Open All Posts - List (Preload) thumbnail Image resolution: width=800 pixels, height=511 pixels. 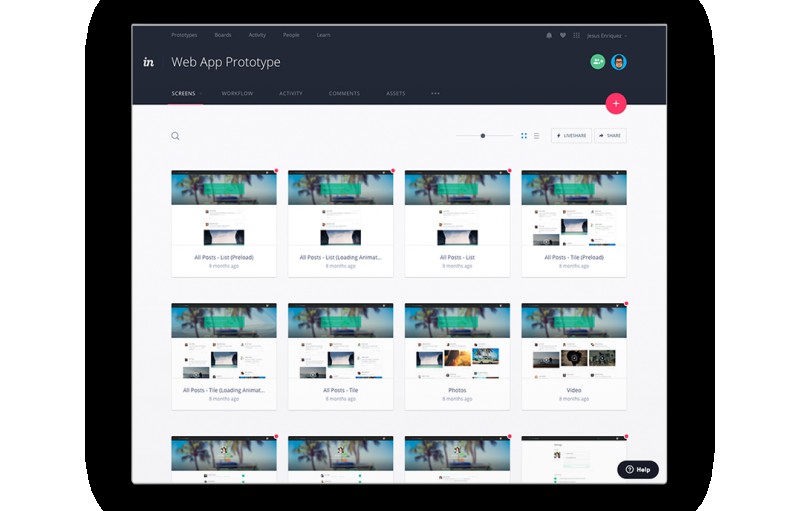point(224,209)
